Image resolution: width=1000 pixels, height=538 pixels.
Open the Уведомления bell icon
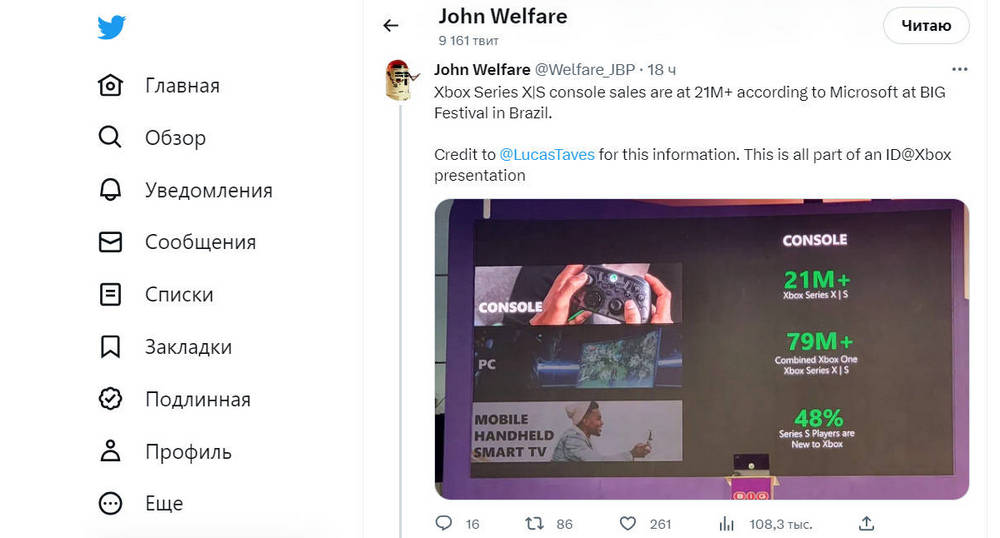110,189
